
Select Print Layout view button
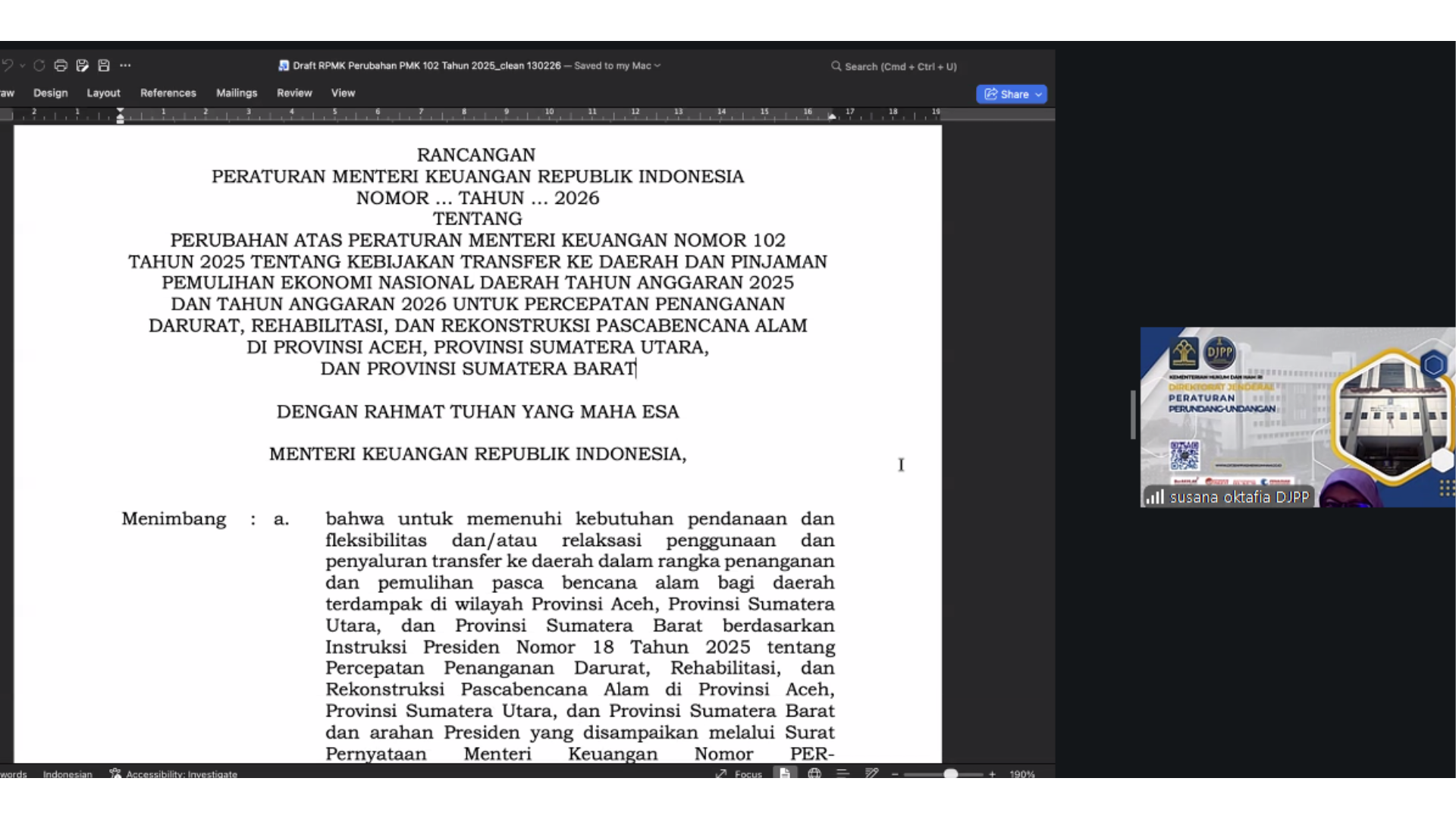[785, 773]
